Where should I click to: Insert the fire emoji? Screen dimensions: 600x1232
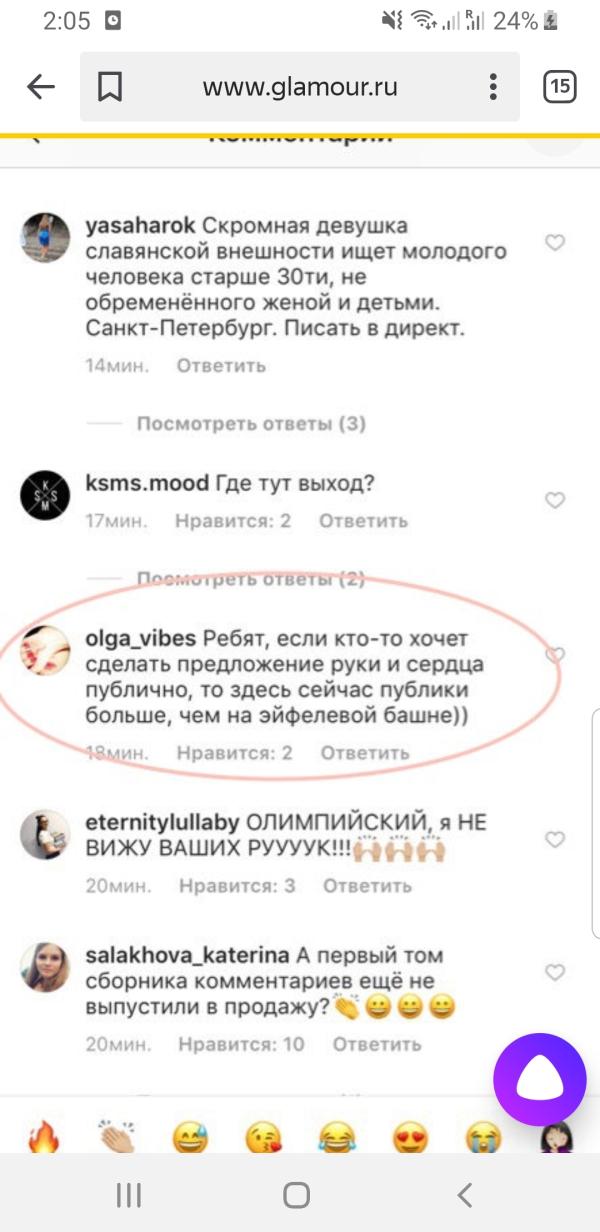click(x=43, y=1138)
